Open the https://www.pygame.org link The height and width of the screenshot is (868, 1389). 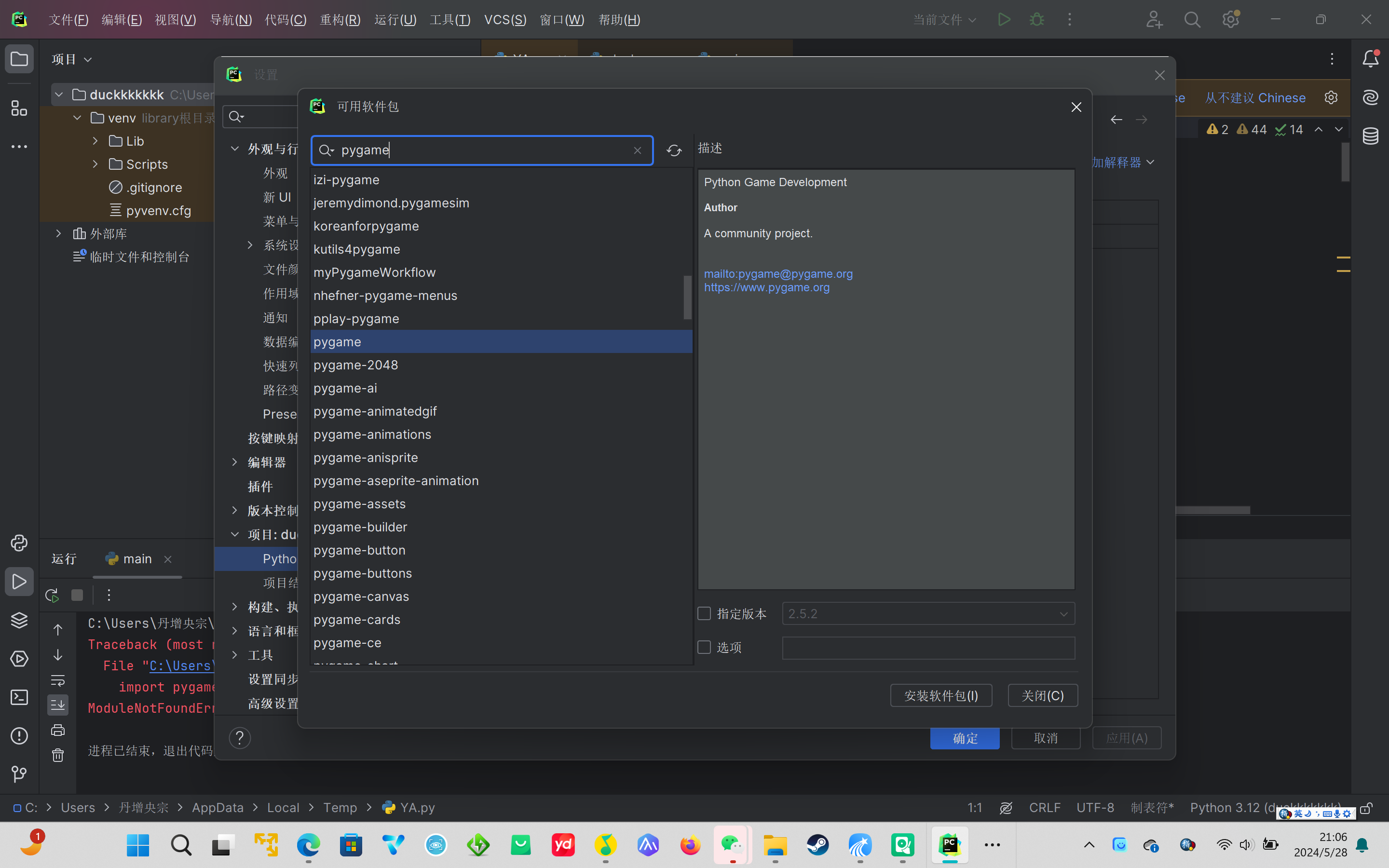click(767, 287)
